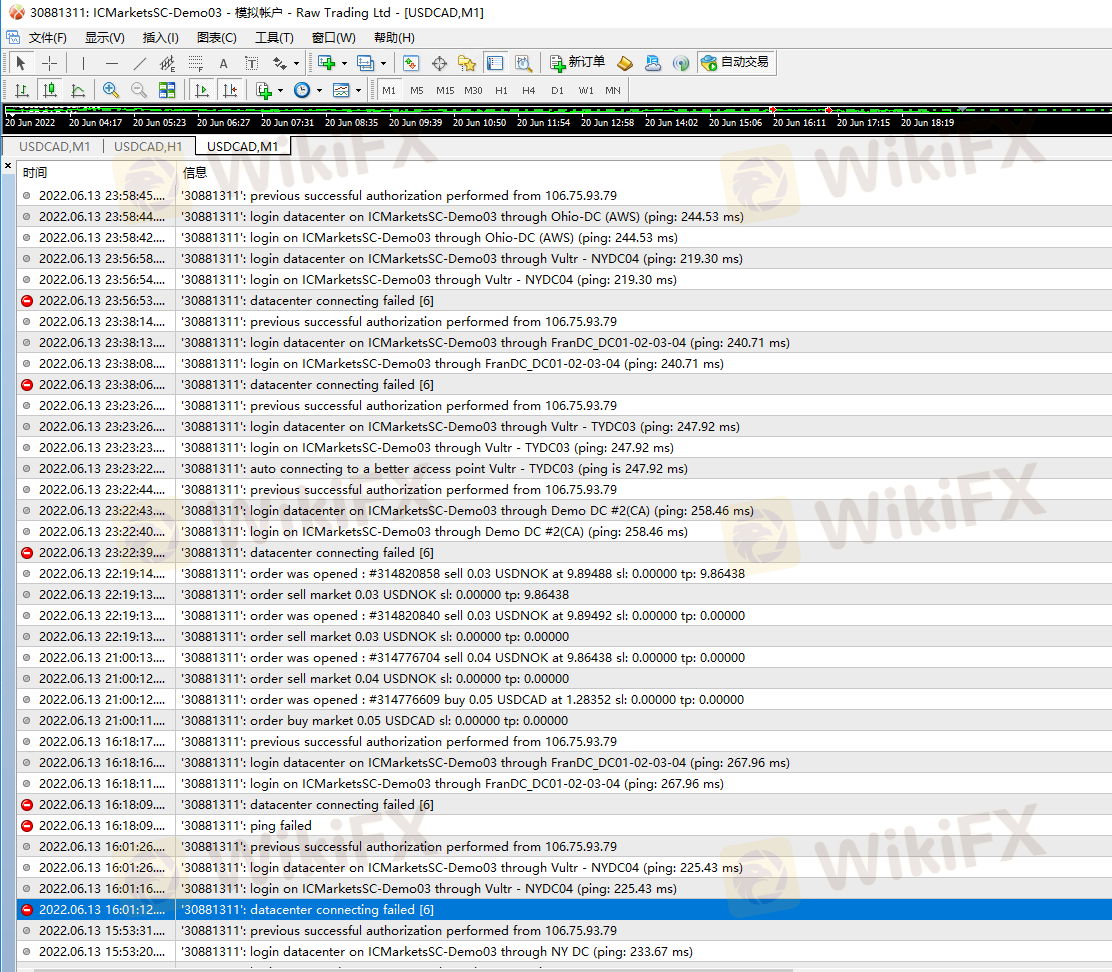The height and width of the screenshot is (972, 1112).
Task: Open the cloud community icon
Action: pyautogui.click(x=652, y=63)
